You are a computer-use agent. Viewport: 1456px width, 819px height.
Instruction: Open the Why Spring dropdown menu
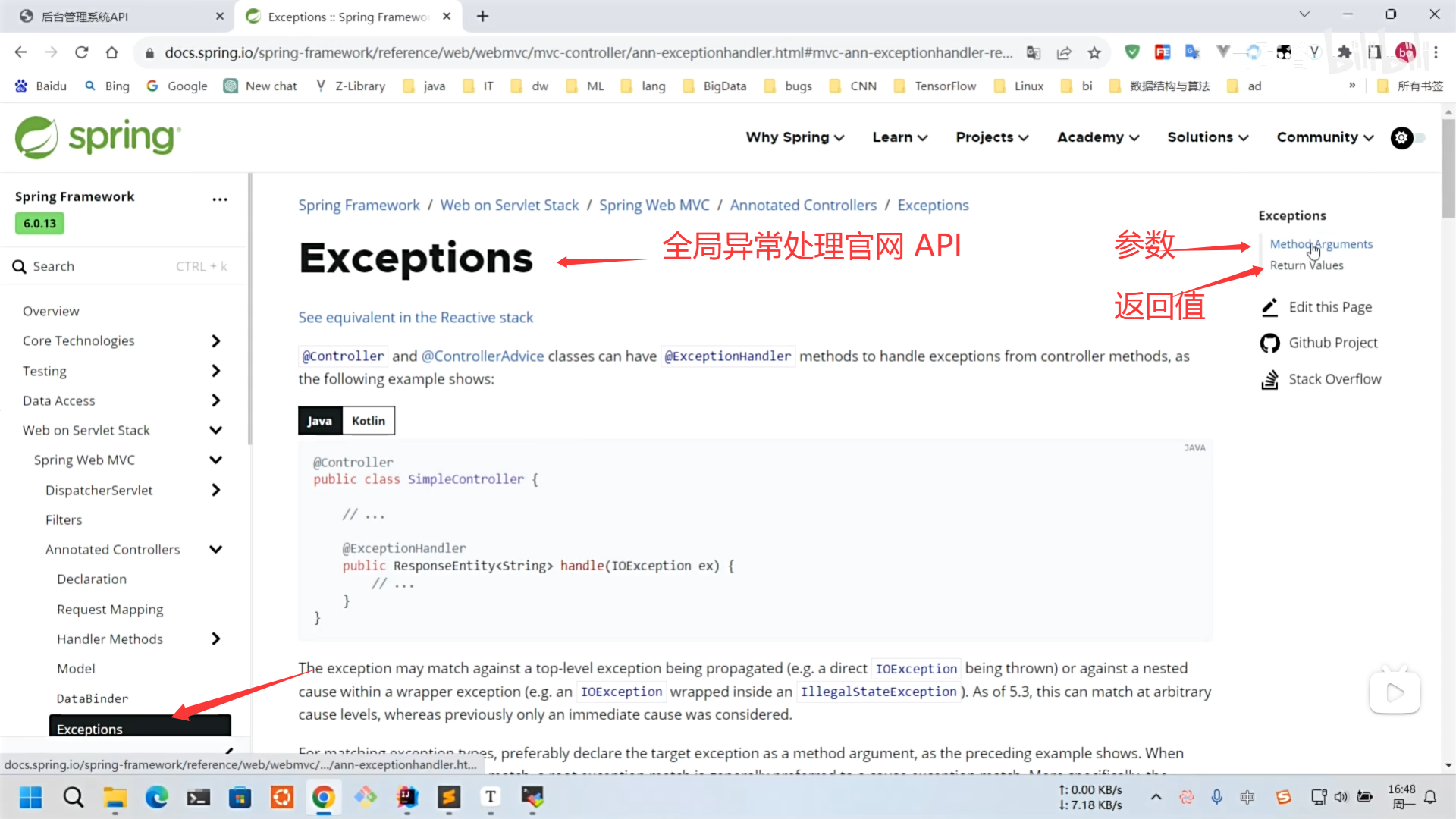[x=794, y=137]
